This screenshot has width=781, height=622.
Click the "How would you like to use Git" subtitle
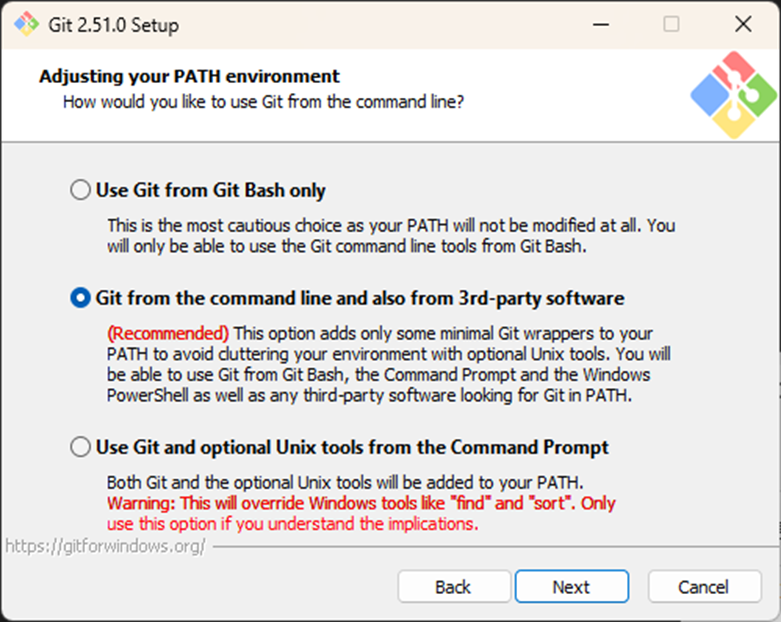point(264,101)
